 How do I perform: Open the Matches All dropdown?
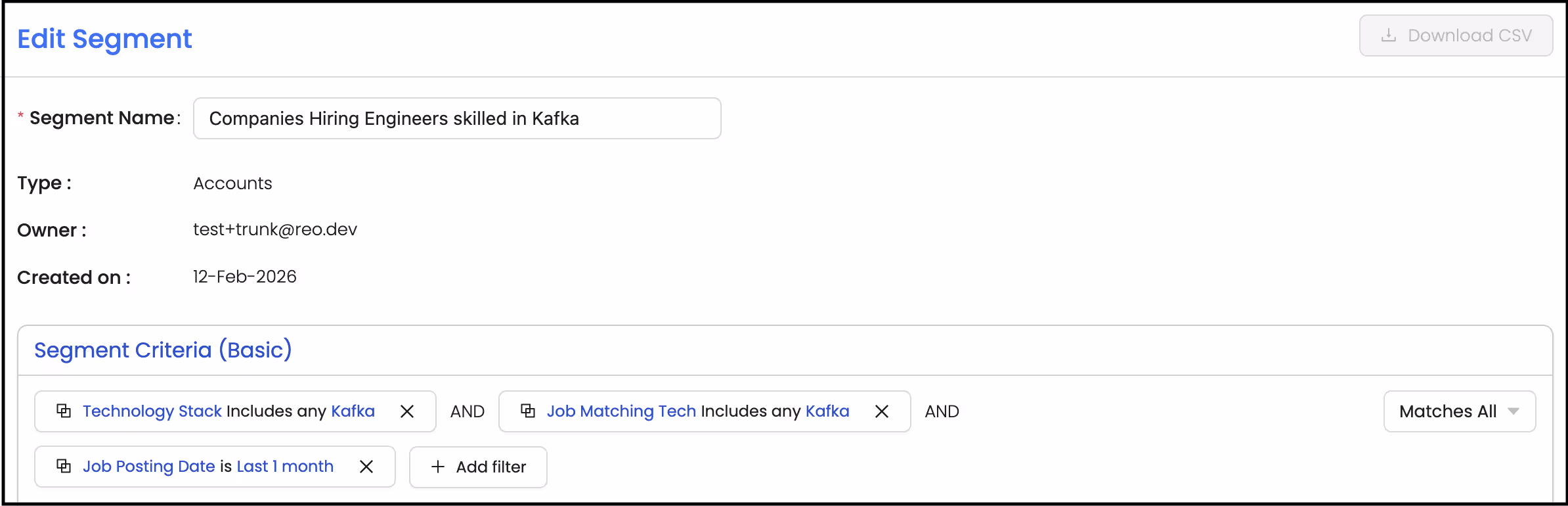pyautogui.click(x=1459, y=411)
